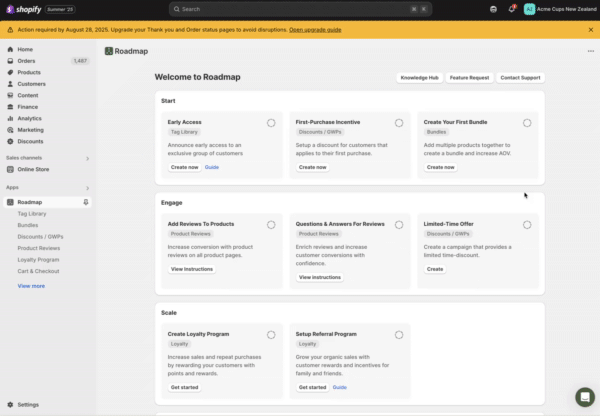Open the notifications bell
The width and height of the screenshot is (600, 416).
click(512, 9)
